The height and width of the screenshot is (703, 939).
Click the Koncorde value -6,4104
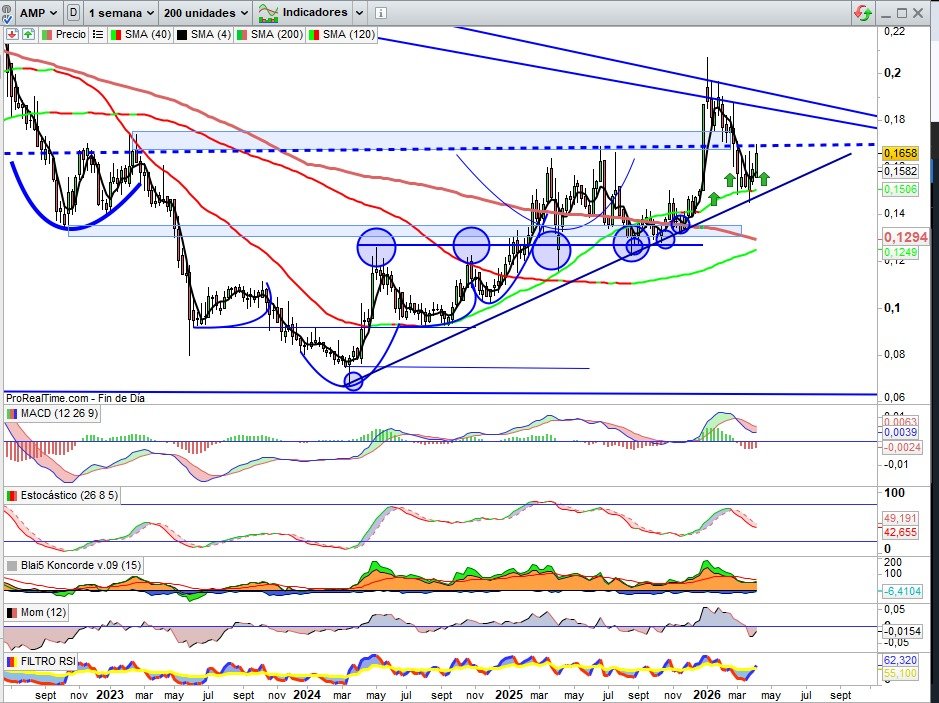tap(902, 591)
